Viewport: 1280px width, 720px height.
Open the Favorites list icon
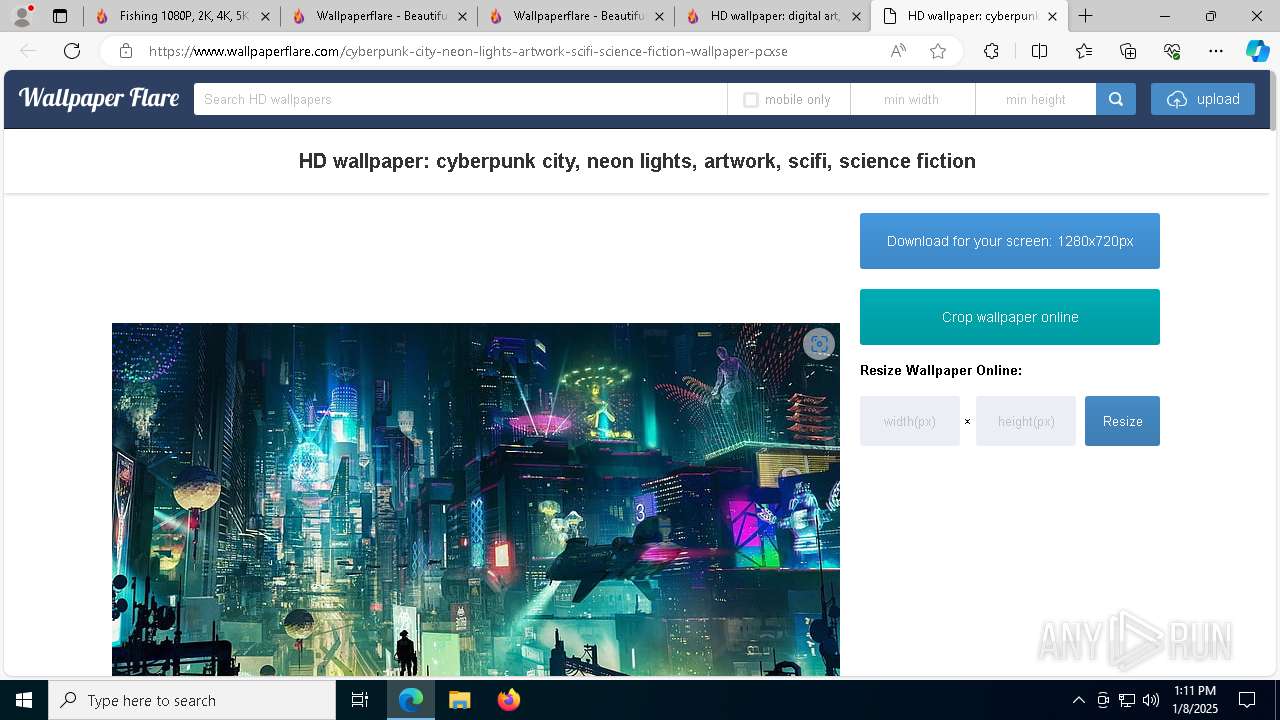(x=1084, y=51)
